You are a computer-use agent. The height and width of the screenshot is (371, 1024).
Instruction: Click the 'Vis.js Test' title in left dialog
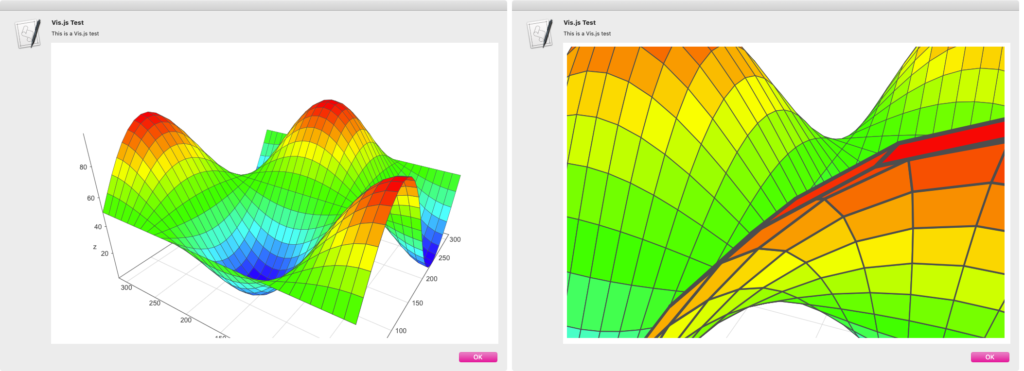tap(68, 23)
